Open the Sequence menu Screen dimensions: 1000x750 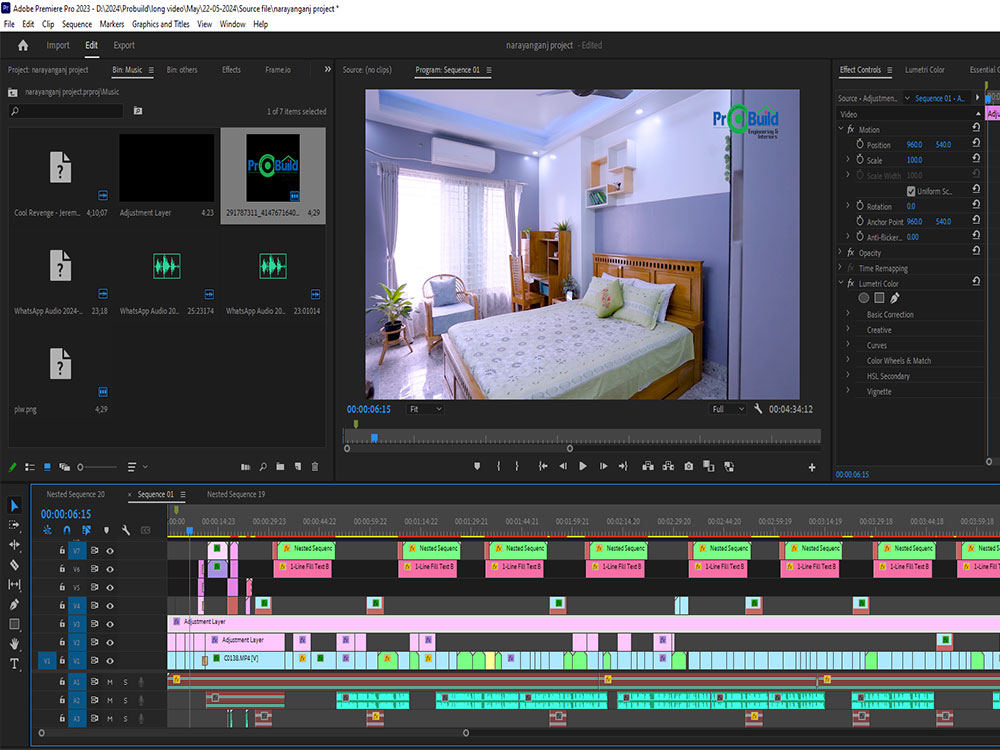tap(77, 24)
